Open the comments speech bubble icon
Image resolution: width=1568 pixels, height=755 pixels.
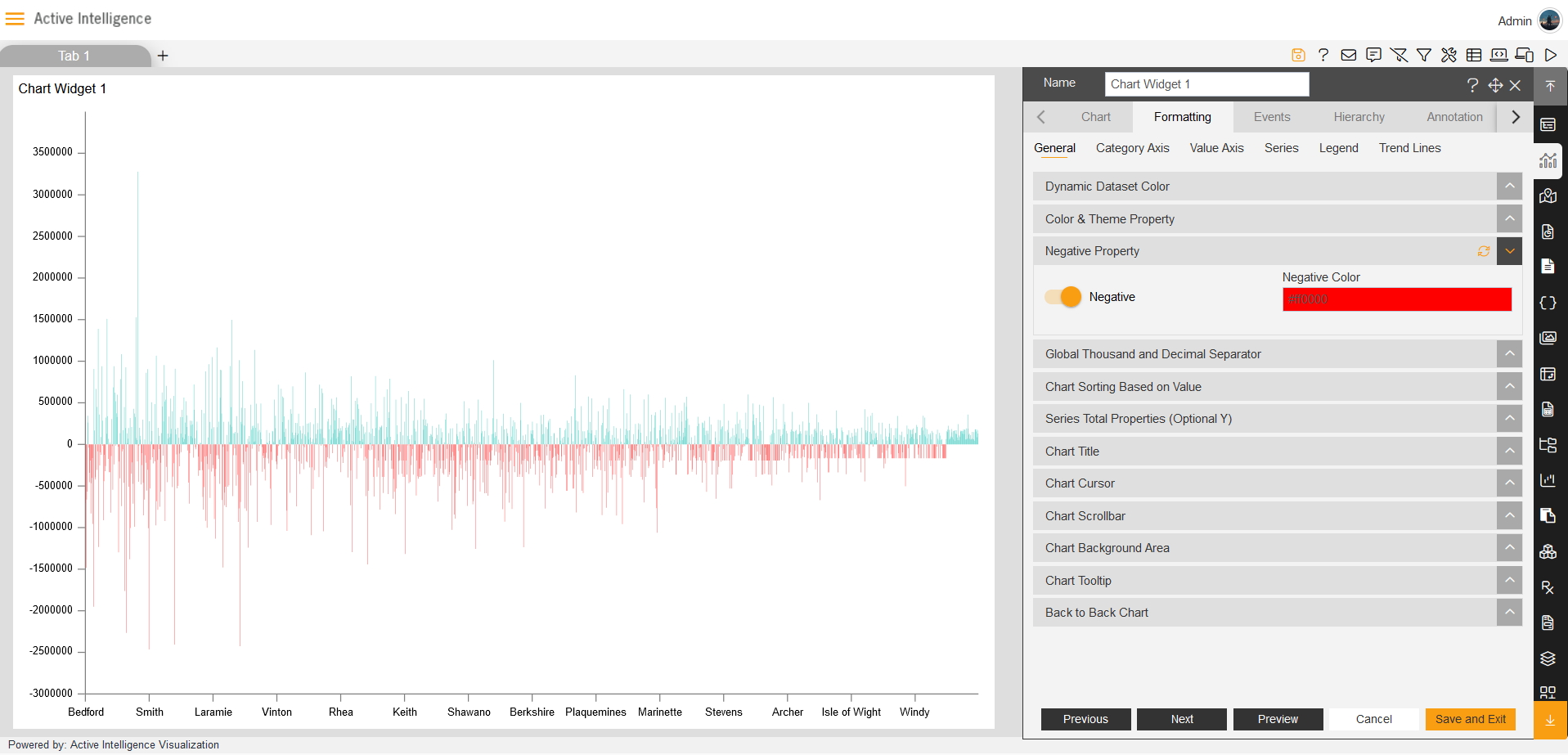click(x=1374, y=55)
